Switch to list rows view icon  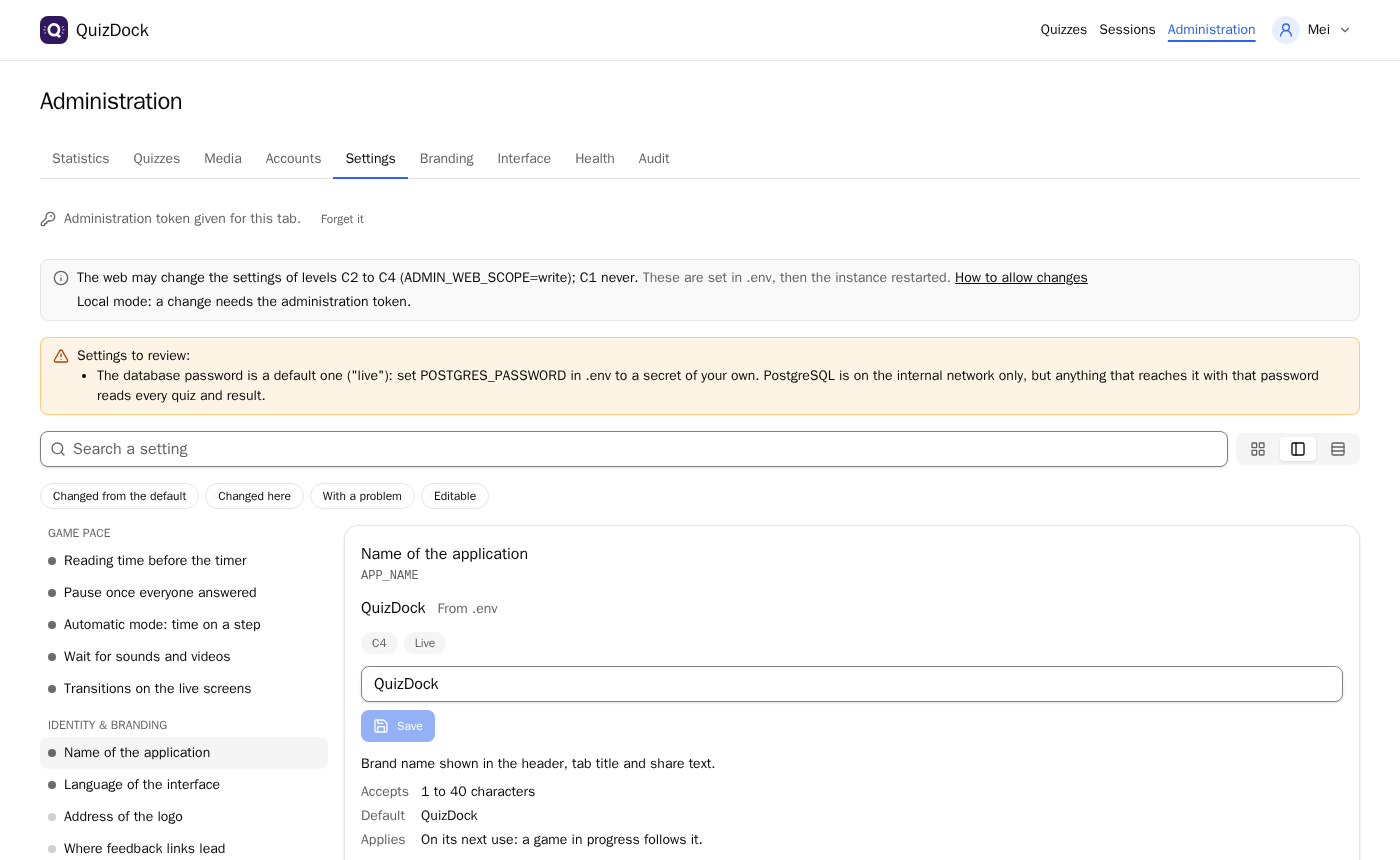1338,449
